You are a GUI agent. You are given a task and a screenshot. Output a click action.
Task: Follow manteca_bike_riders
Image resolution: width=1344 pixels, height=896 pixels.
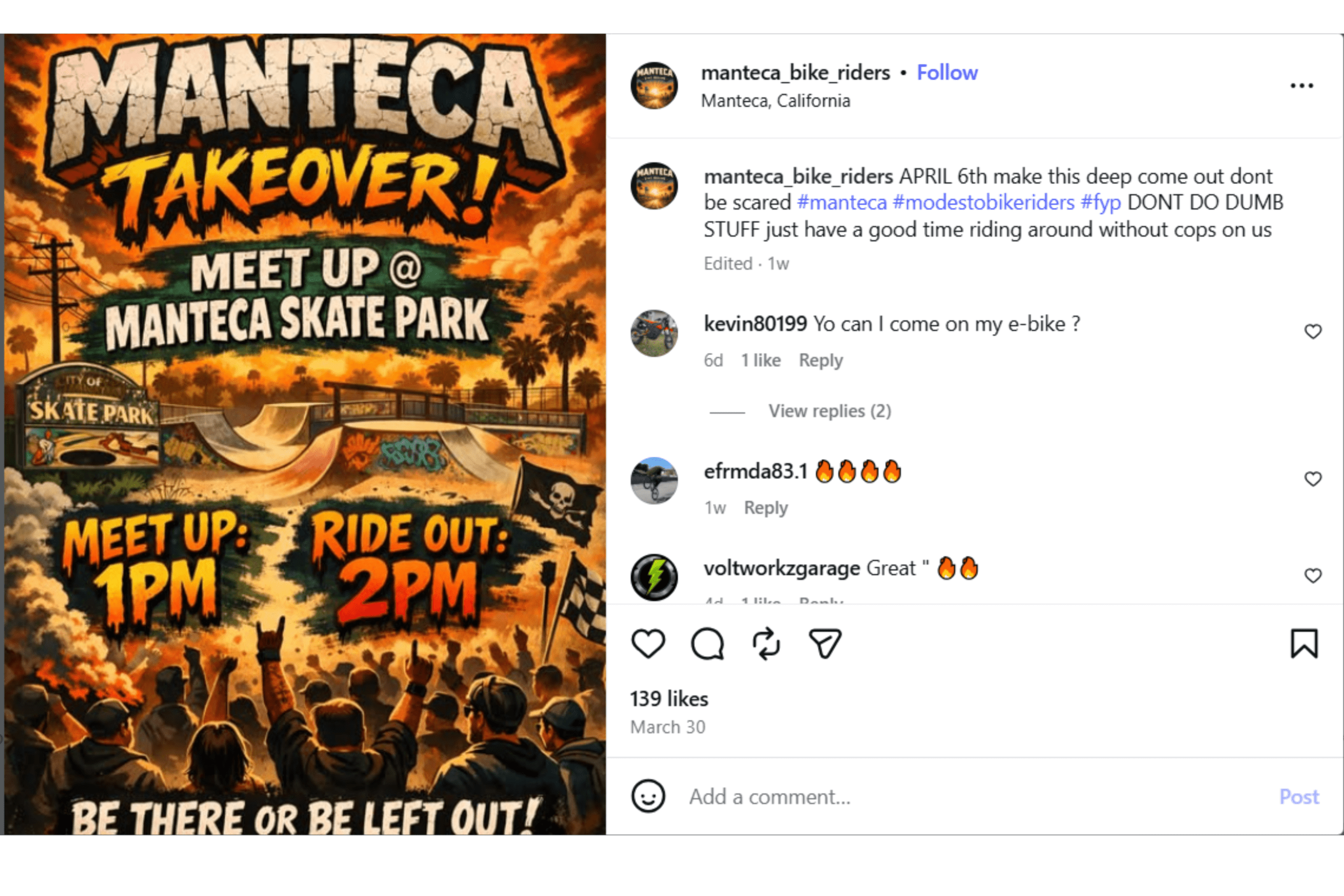point(947,72)
